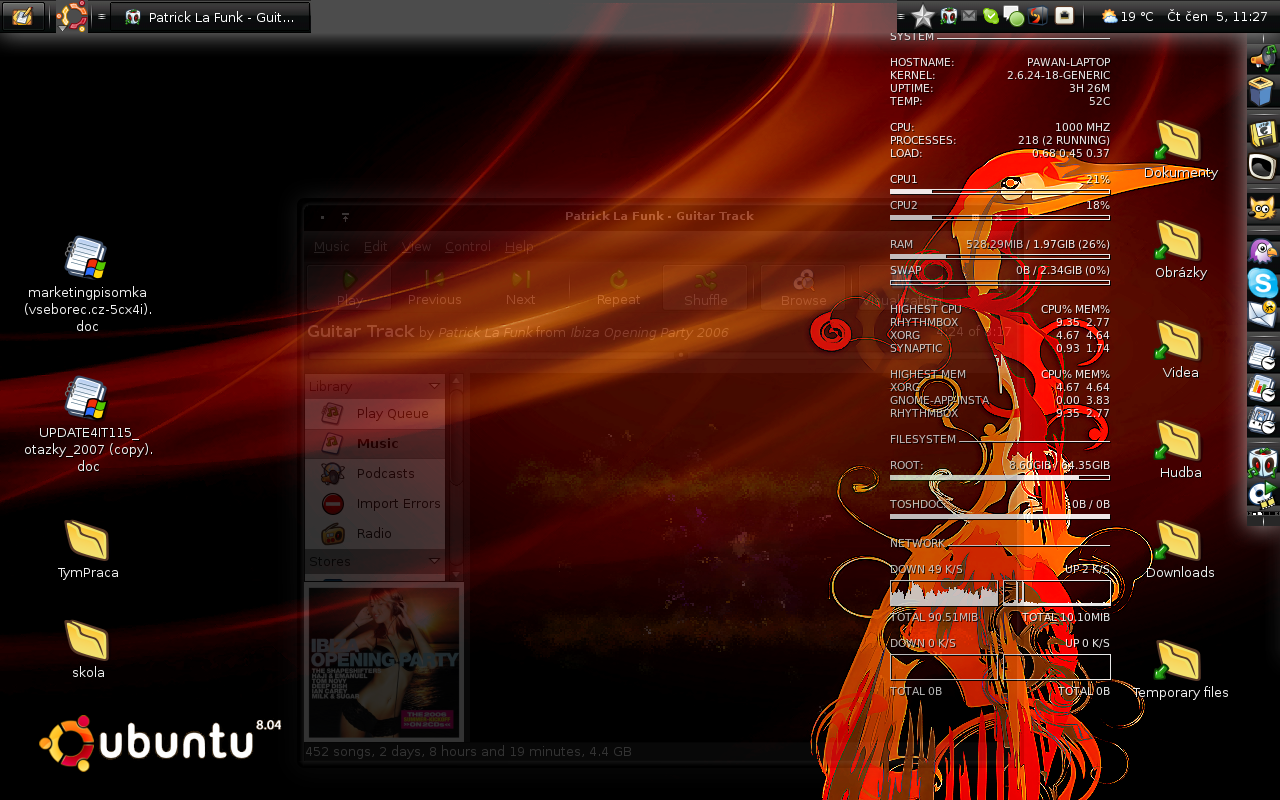The image size is (1280, 800).
Task: Open UPDATE4IT115_otazky_2007 (copy).doc on desktop
Action: tap(87, 426)
